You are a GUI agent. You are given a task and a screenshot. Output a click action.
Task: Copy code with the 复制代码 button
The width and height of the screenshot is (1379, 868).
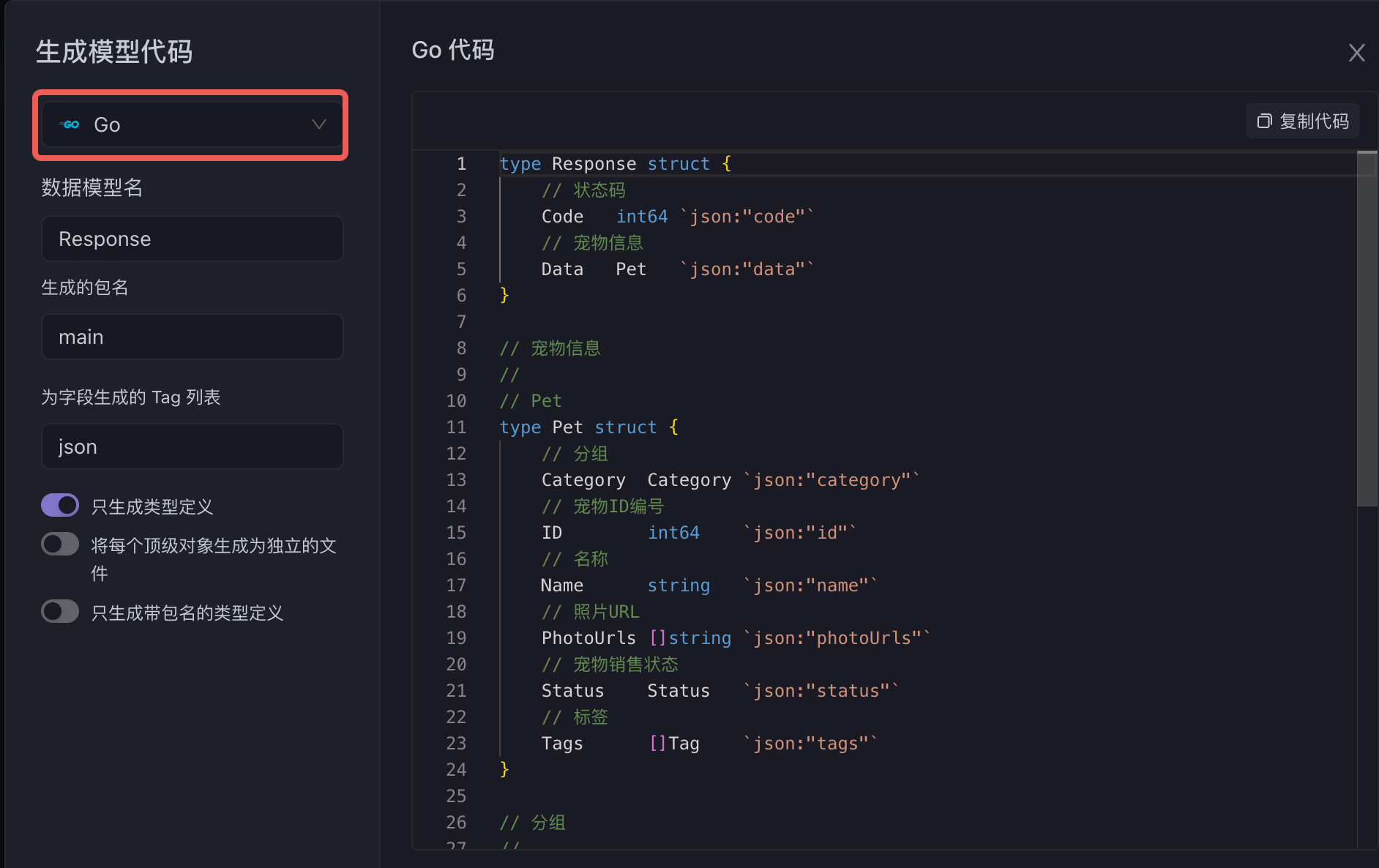click(1302, 121)
